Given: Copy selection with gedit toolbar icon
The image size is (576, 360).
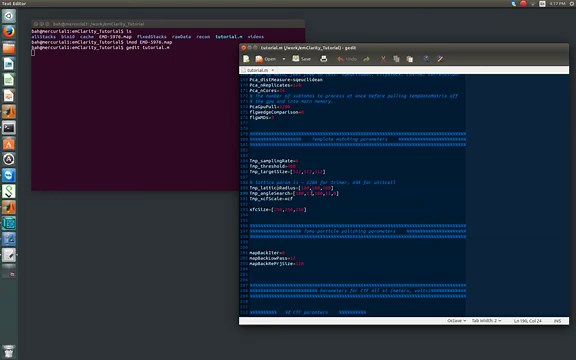Looking at the screenshot, I should click(x=396, y=59).
